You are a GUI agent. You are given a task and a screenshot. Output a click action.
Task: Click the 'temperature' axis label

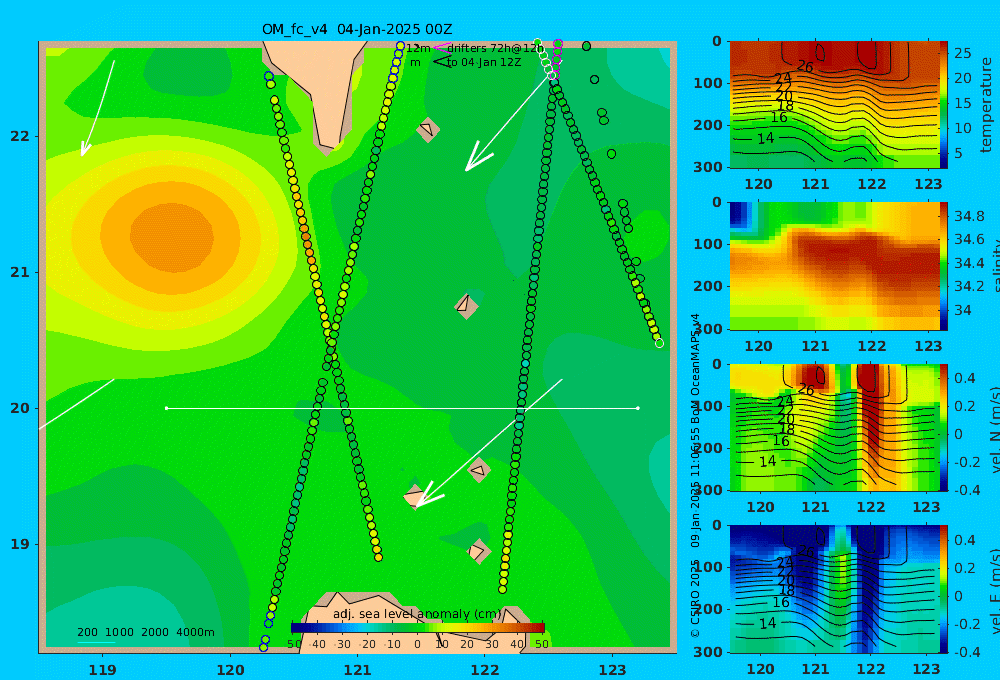click(986, 105)
